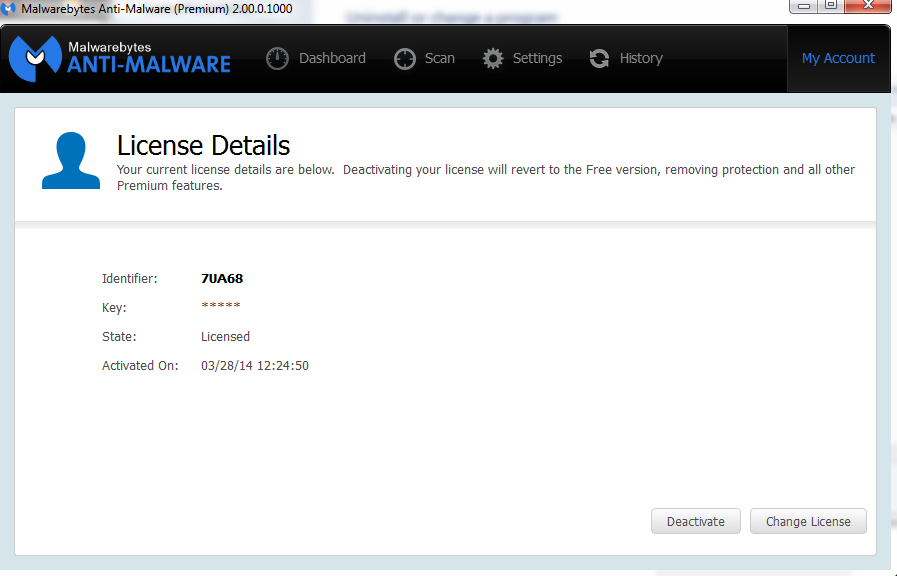The height and width of the screenshot is (576, 897).
Task: Click the Change License button
Action: [x=808, y=521]
